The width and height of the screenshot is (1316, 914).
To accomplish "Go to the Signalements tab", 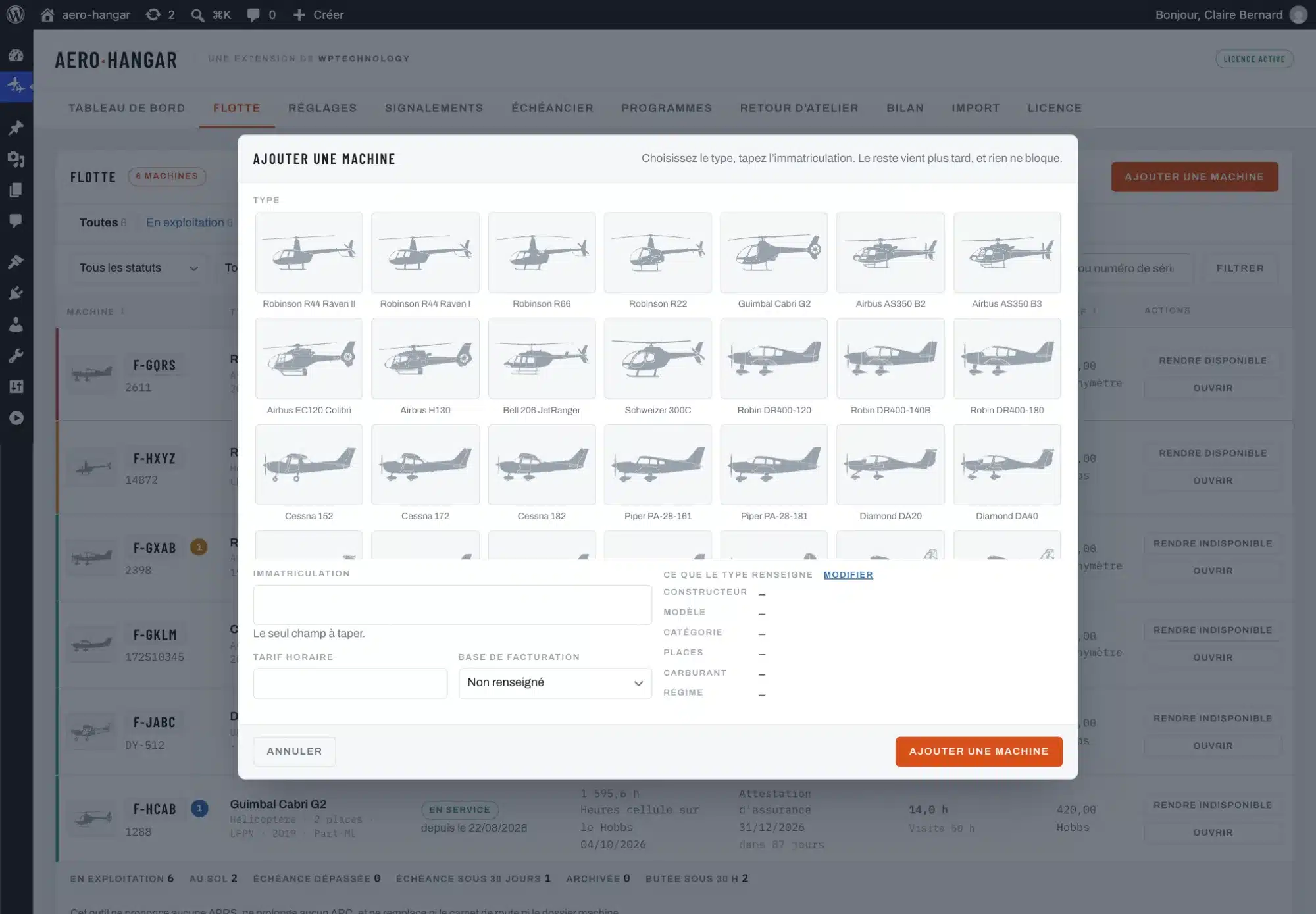I will [x=434, y=108].
